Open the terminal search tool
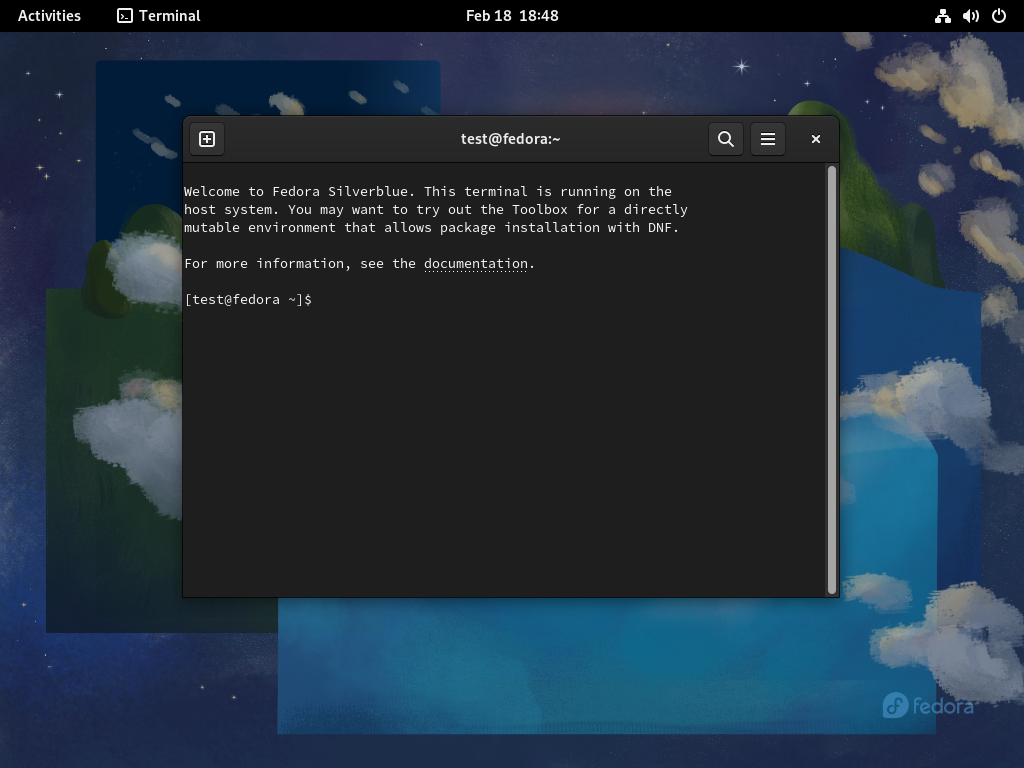Image resolution: width=1024 pixels, height=768 pixels. click(726, 139)
